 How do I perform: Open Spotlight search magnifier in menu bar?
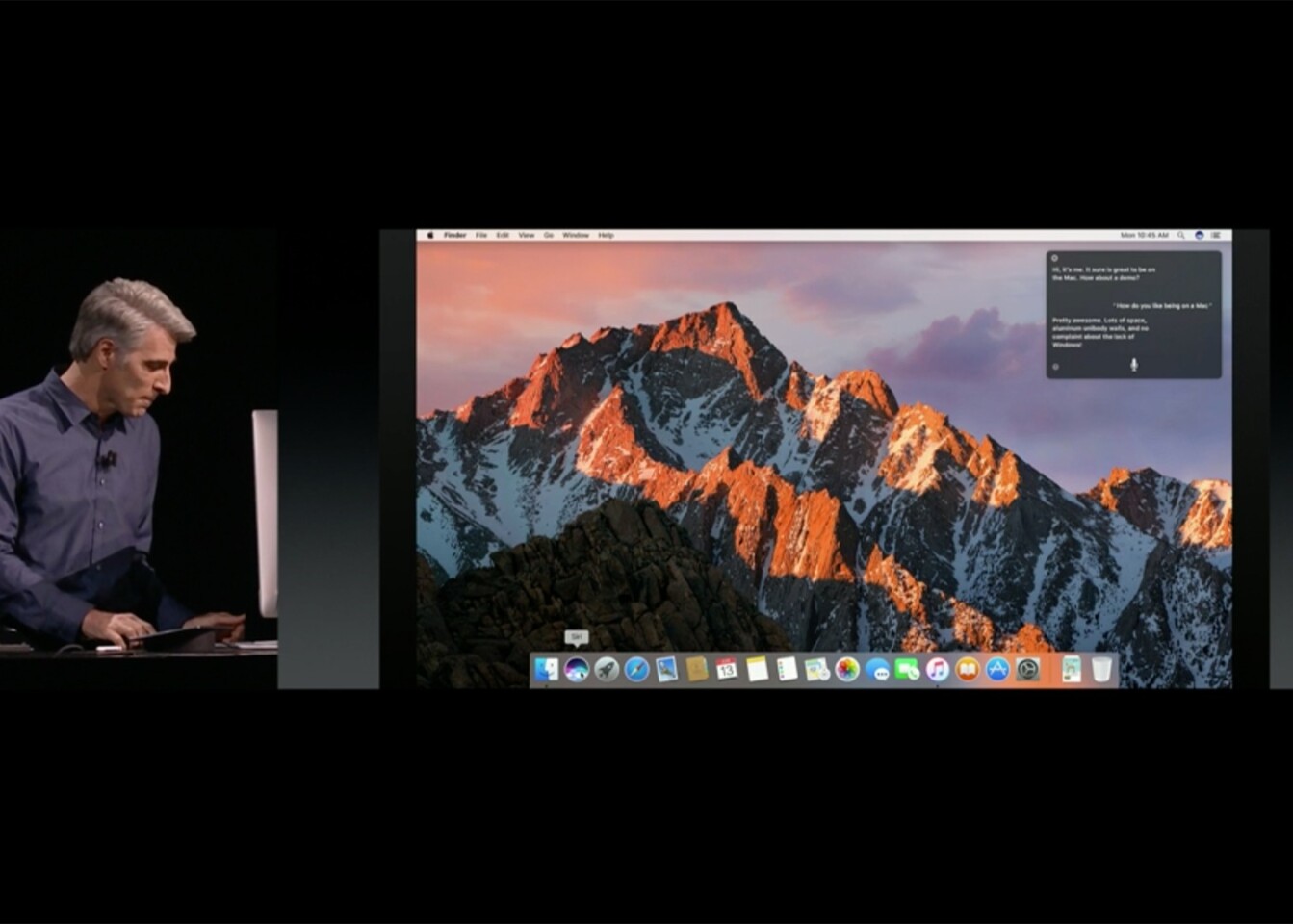pyautogui.click(x=1182, y=235)
